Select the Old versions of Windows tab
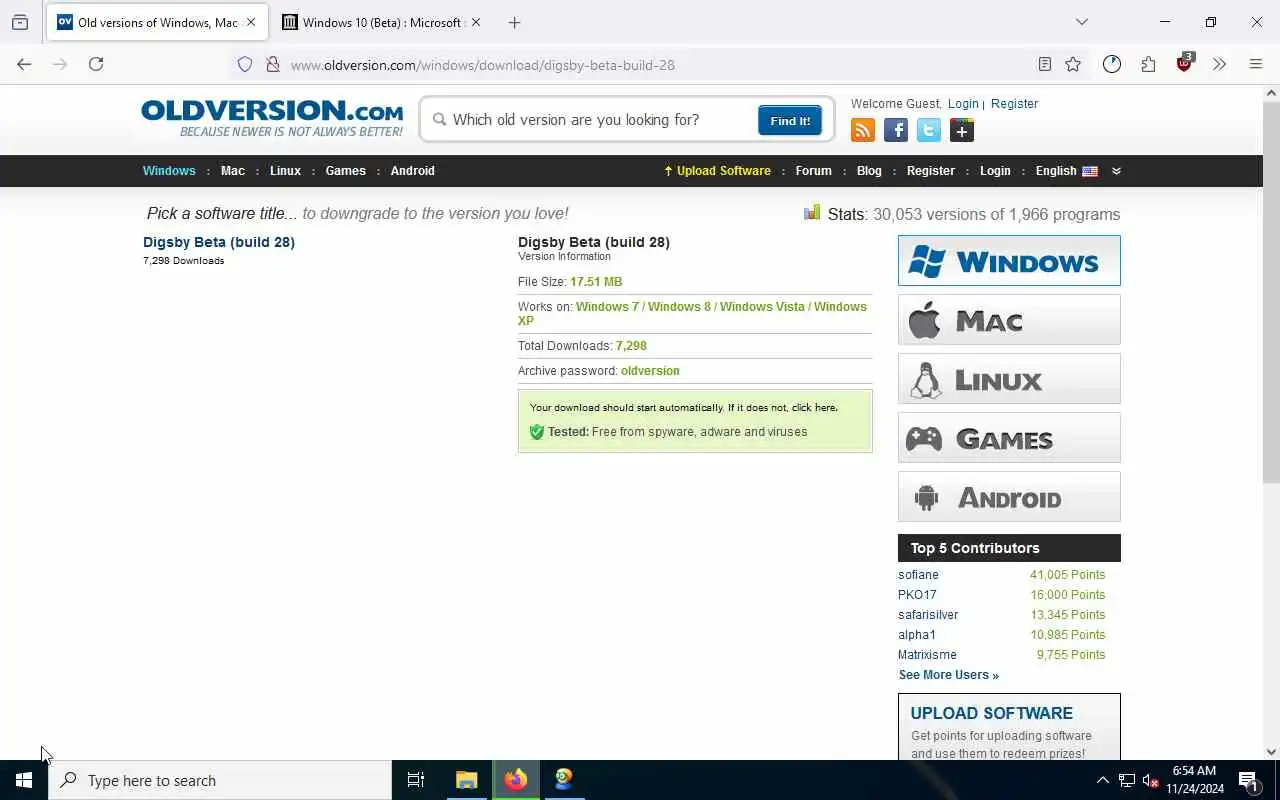 157,22
